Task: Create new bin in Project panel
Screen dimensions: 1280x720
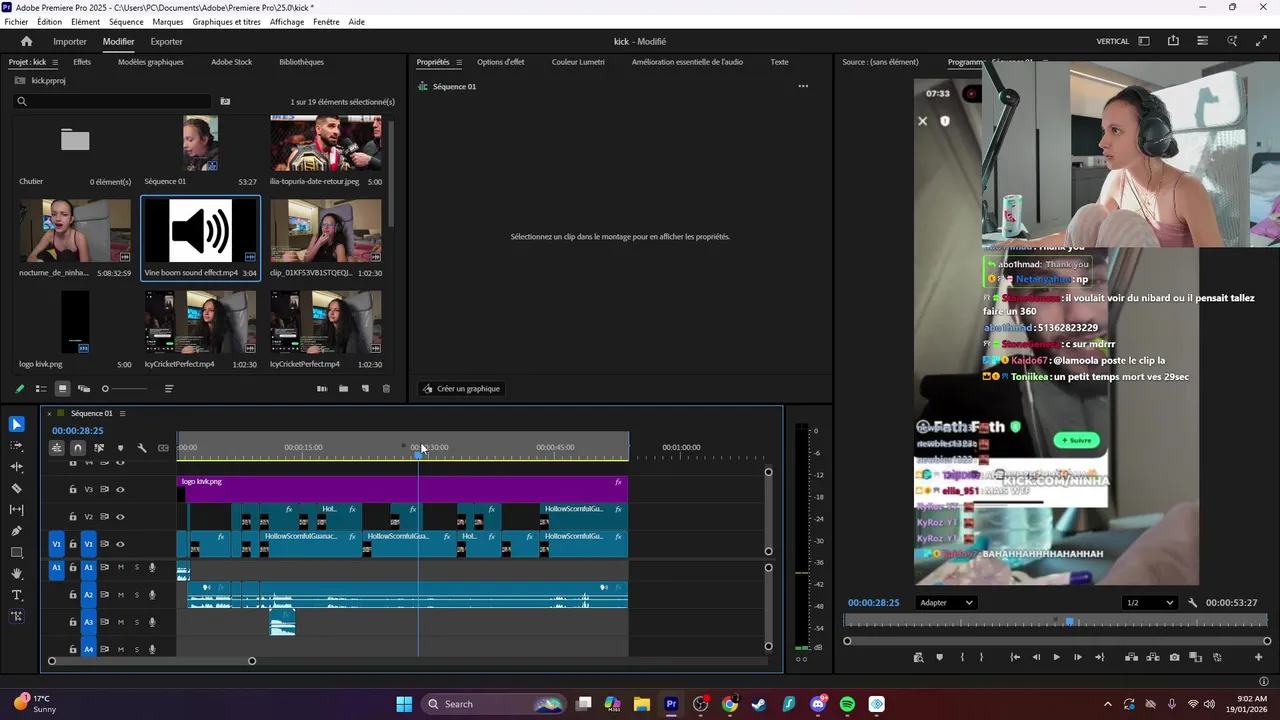Action: 343,389
